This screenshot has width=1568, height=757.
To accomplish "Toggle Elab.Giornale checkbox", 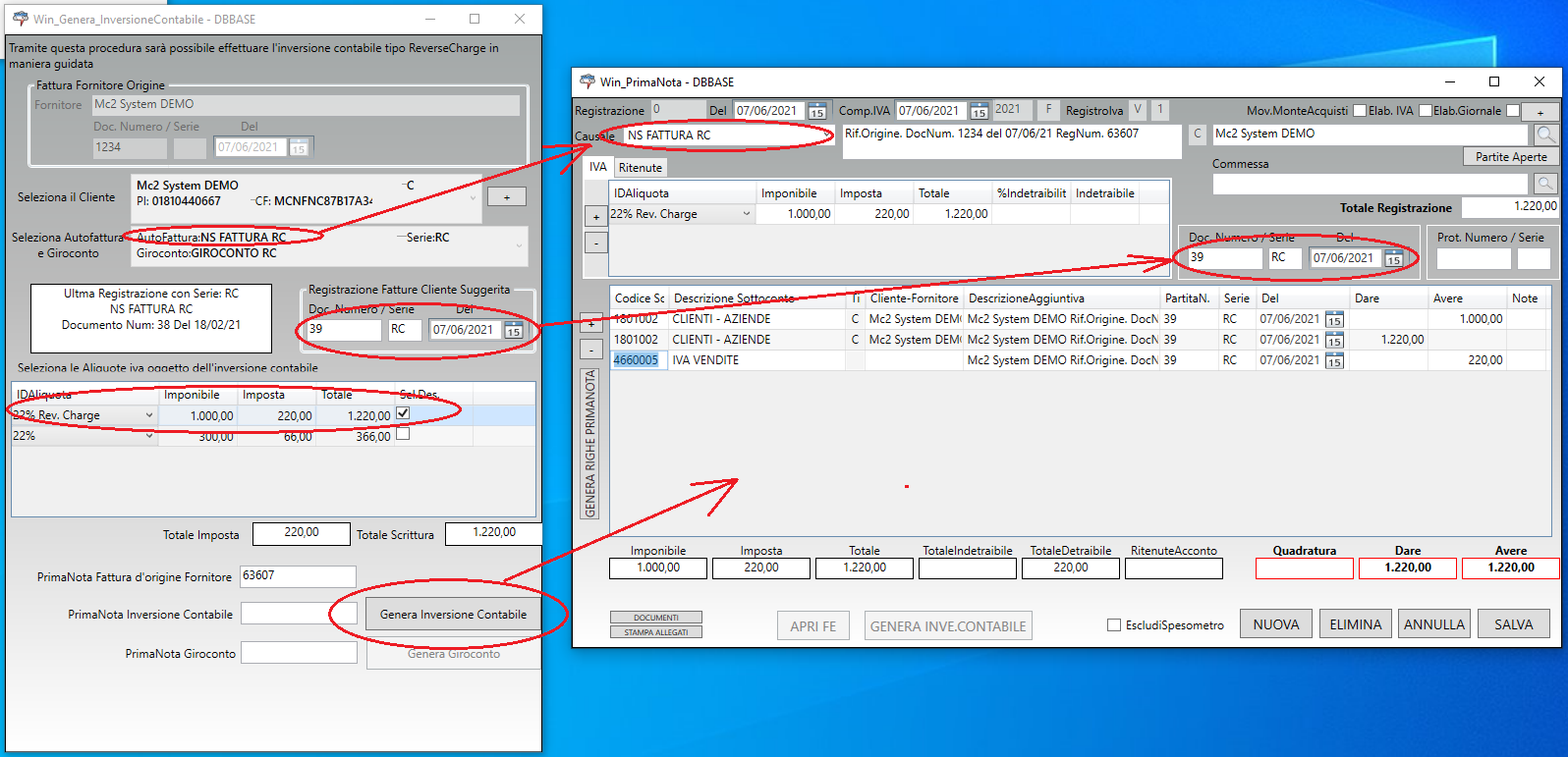I will (x=1513, y=111).
